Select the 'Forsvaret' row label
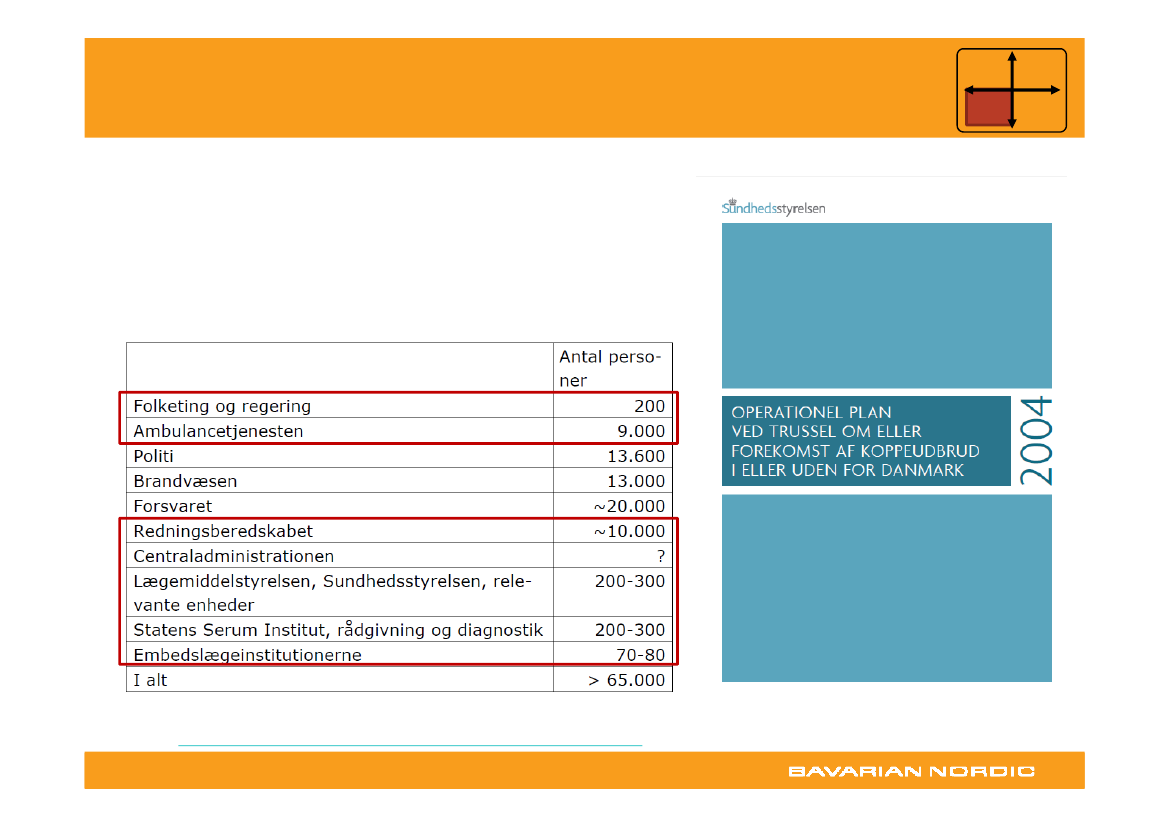The width and height of the screenshot is (1169, 826). coord(173,506)
